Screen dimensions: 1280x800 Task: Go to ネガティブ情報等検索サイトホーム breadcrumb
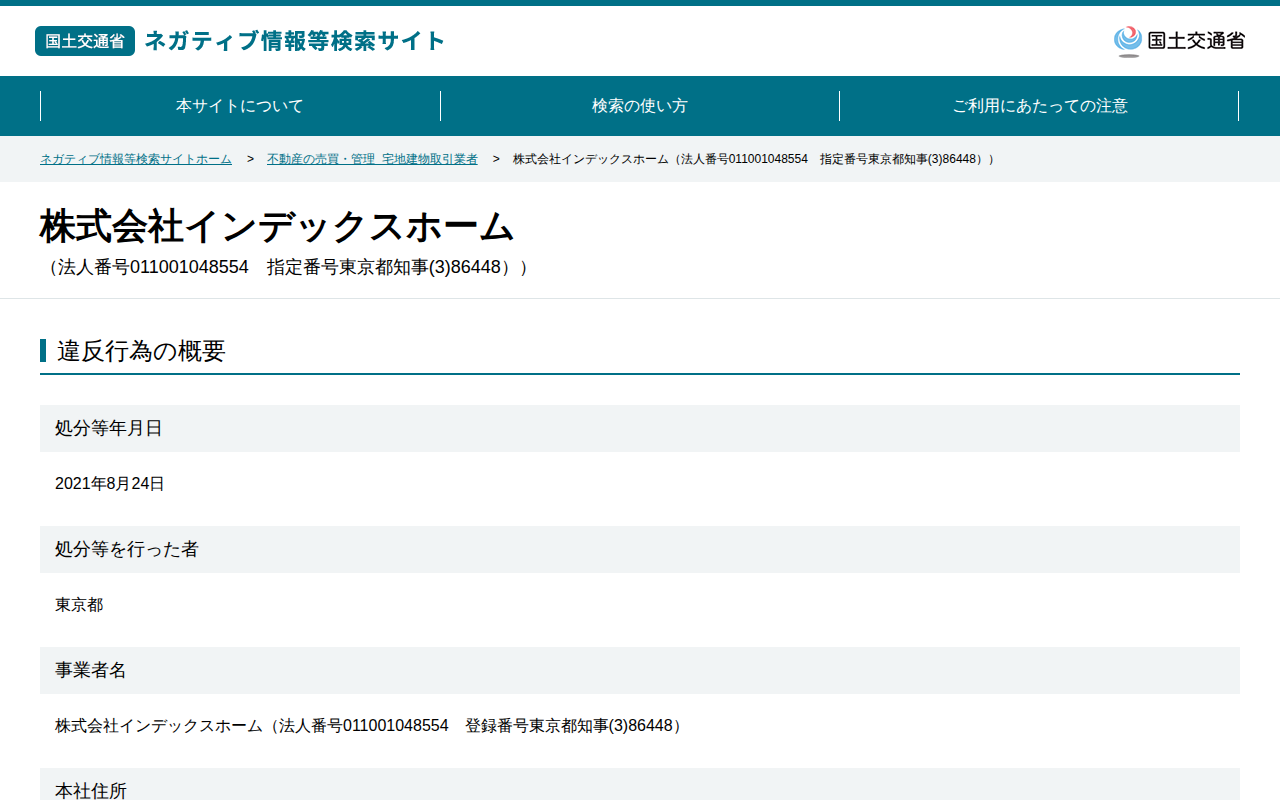pos(136,159)
